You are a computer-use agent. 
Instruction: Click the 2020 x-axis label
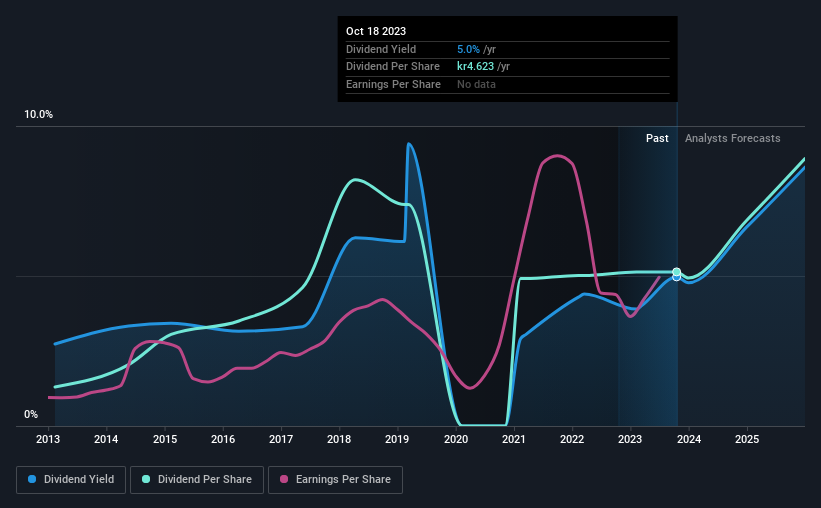pos(456,439)
